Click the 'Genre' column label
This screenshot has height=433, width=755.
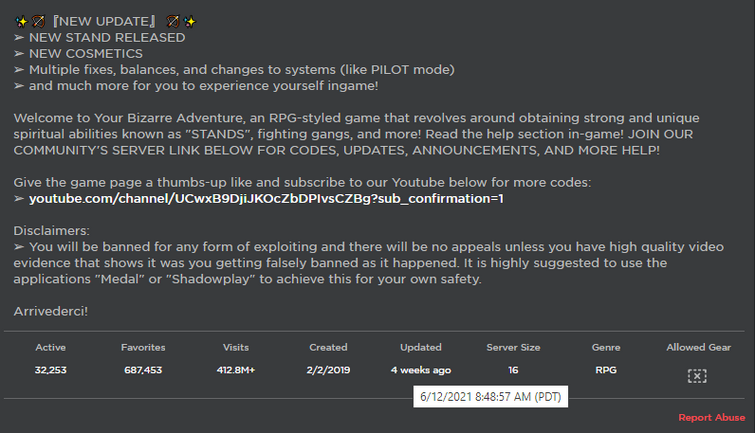(x=606, y=347)
